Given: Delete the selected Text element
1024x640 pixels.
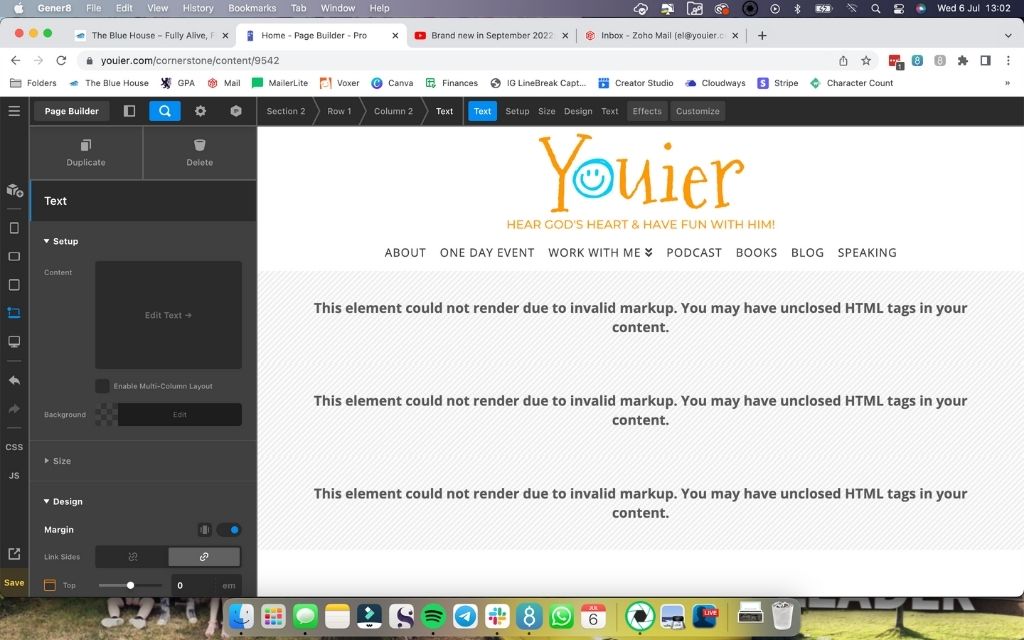Looking at the screenshot, I should [200, 153].
